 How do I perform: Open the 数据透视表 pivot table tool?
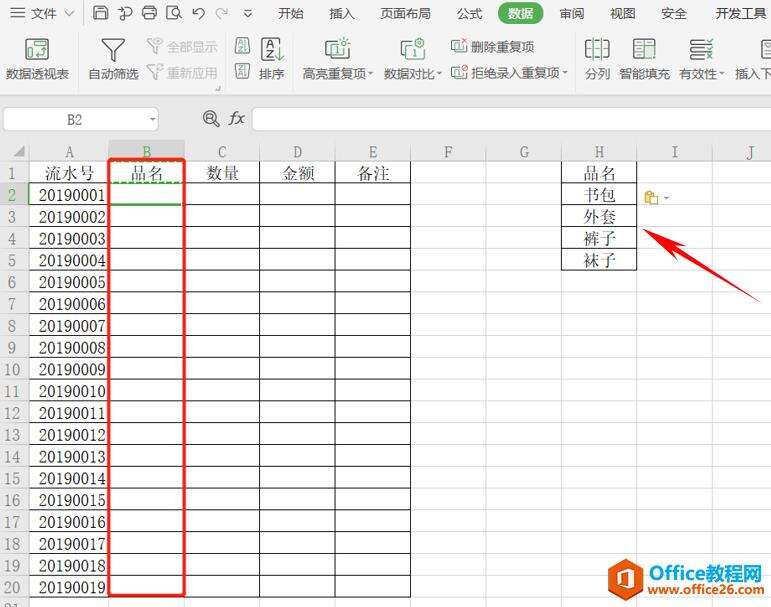click(x=37, y=59)
